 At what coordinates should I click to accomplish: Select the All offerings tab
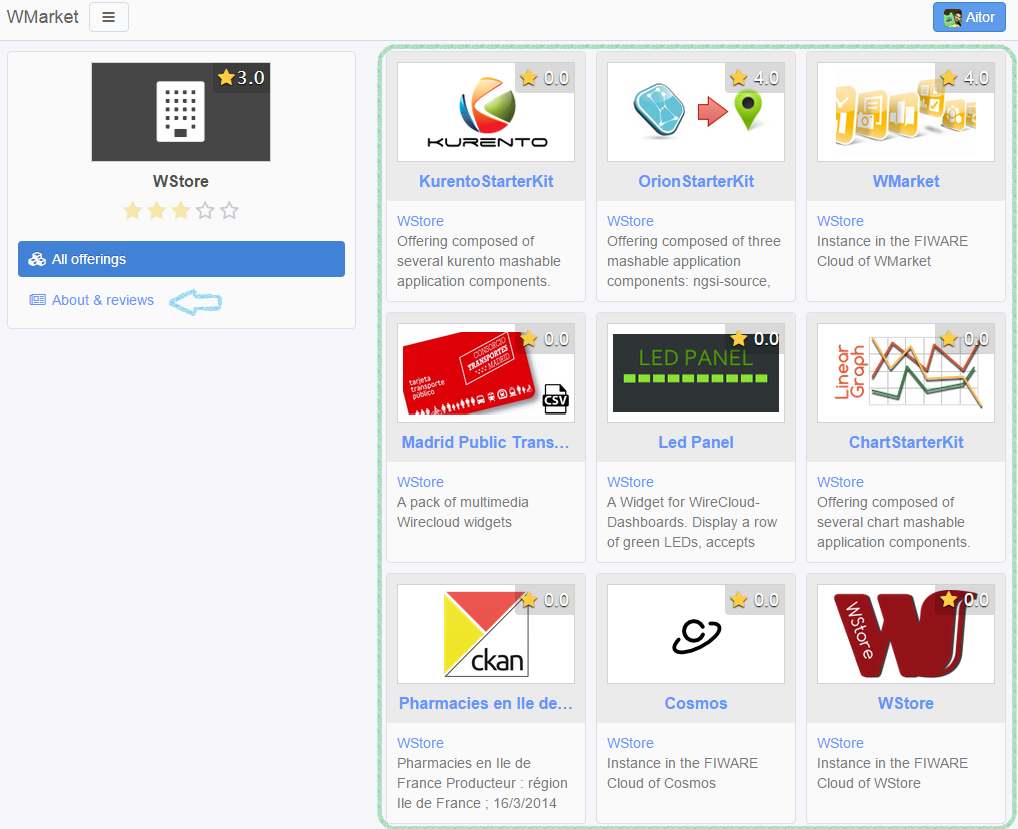click(x=181, y=259)
